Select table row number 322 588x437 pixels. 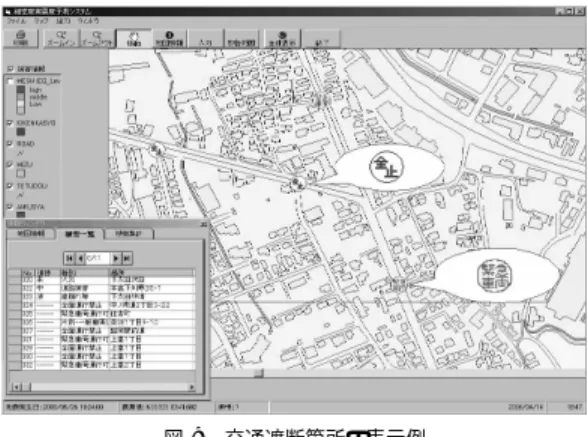101,288
